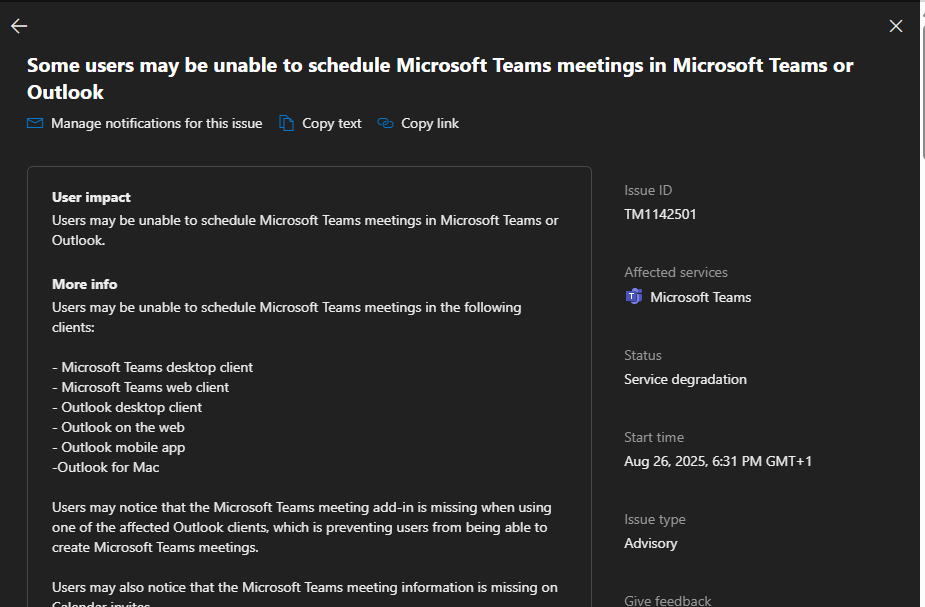Click the More info section heading
This screenshot has width=925, height=607.
(x=84, y=284)
